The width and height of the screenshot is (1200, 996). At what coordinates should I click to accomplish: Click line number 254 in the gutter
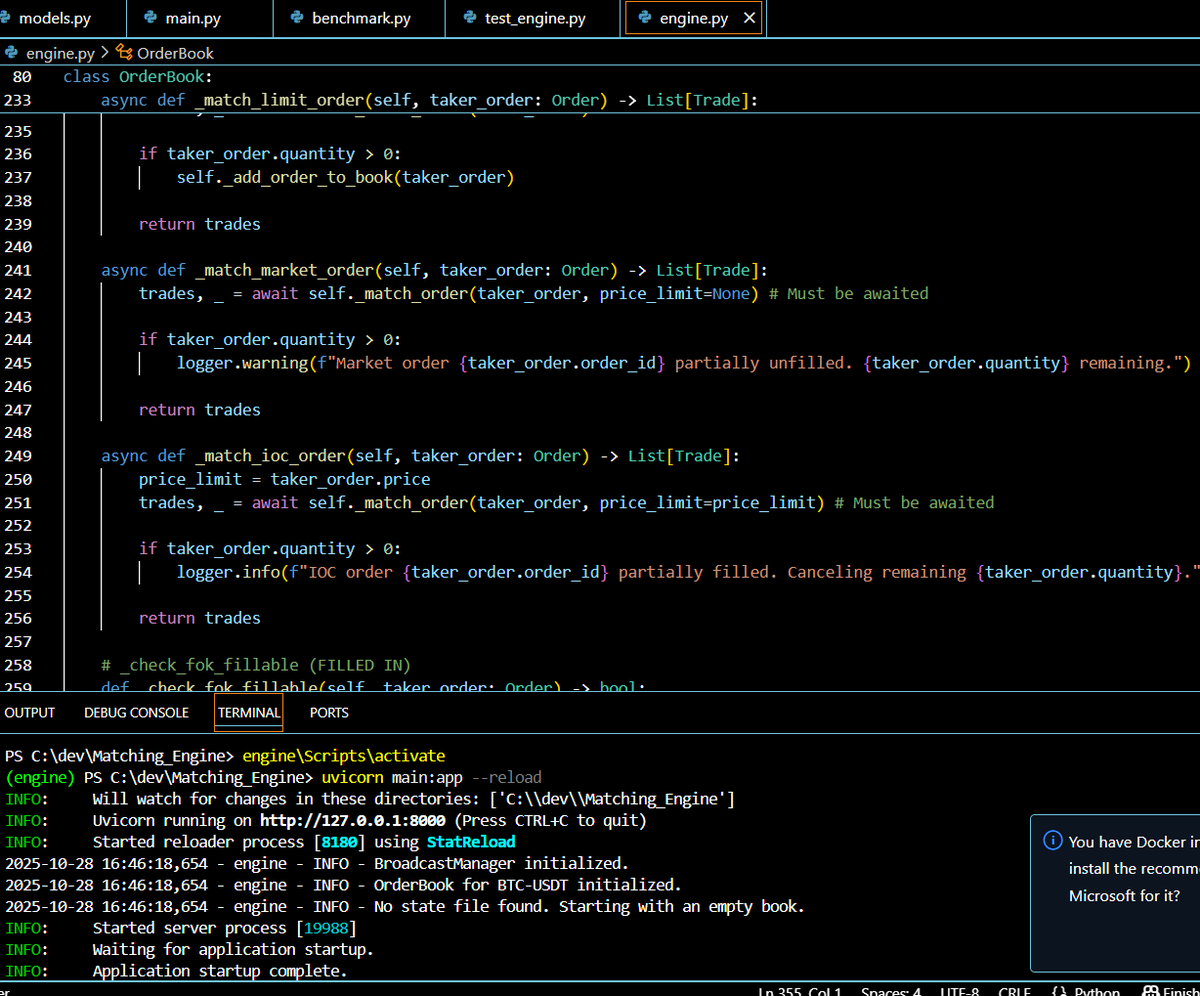tap(18, 572)
